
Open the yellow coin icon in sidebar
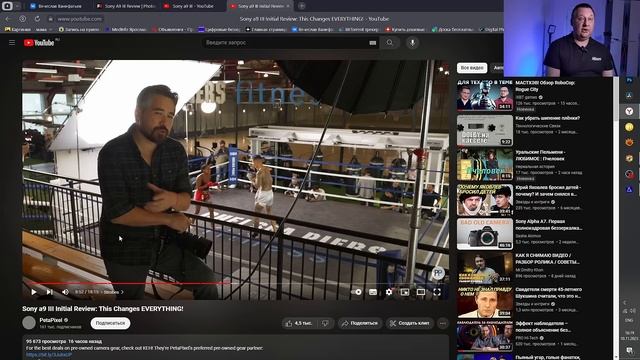click(629, 127)
